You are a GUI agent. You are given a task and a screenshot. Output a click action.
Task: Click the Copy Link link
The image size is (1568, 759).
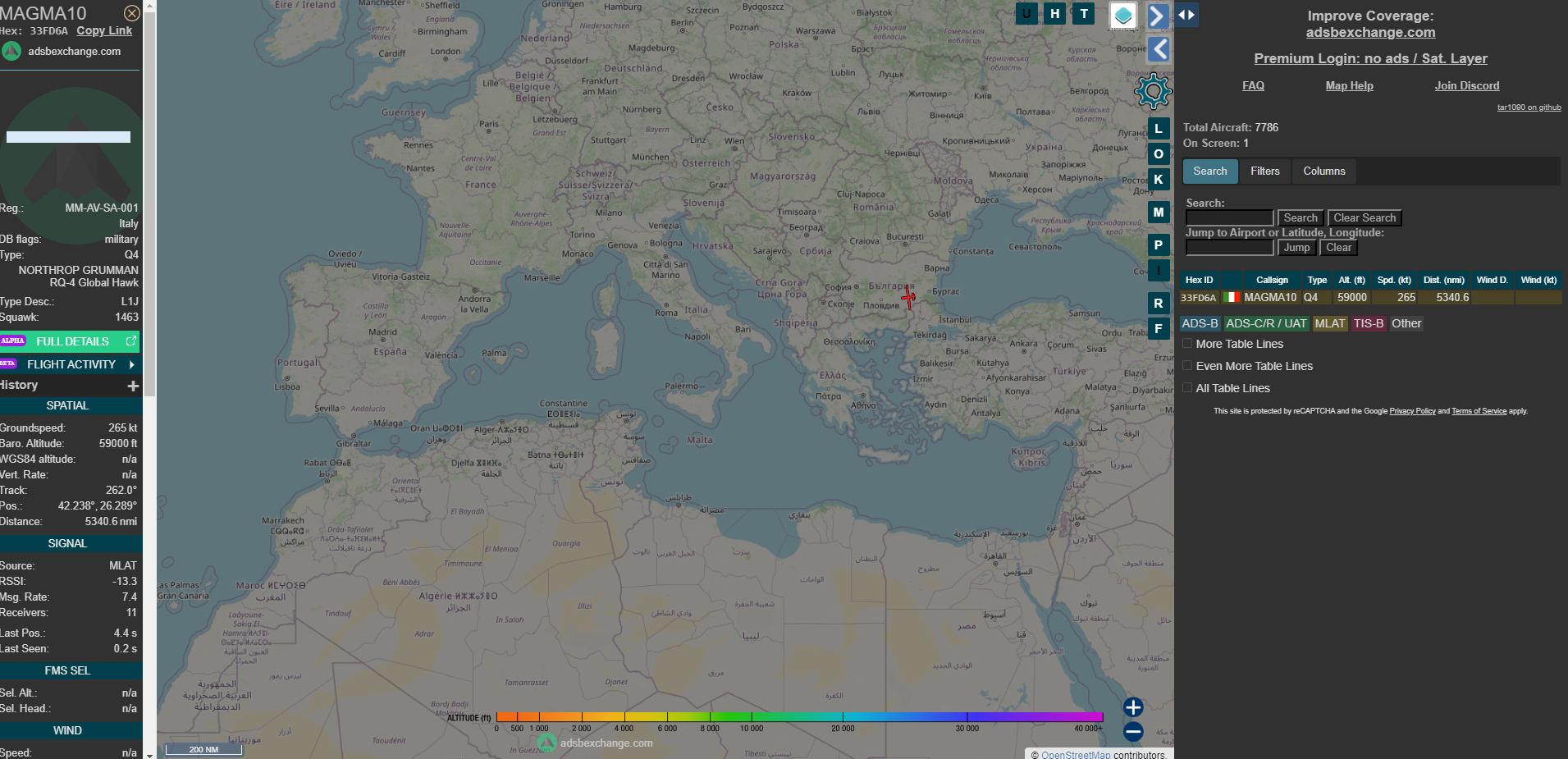click(104, 30)
